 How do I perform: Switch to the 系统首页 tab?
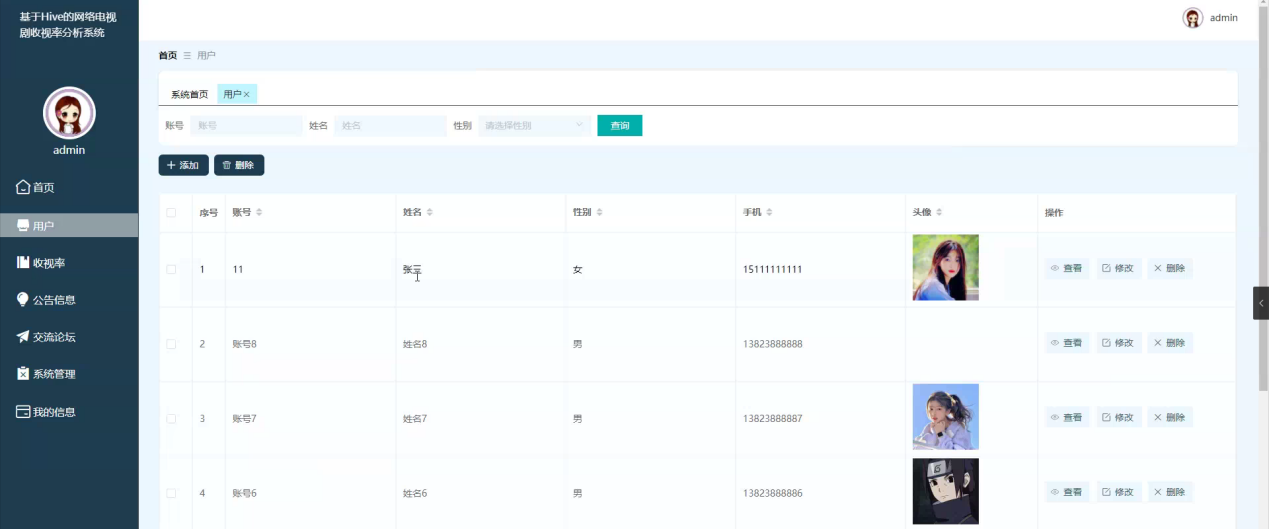189,94
